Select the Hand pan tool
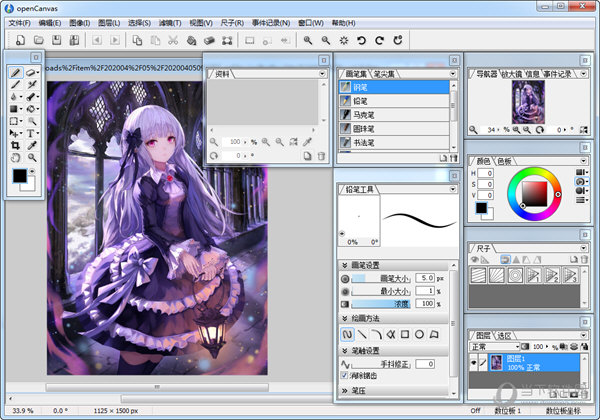This screenshot has height=420, width=600. pyautogui.click(x=15, y=158)
